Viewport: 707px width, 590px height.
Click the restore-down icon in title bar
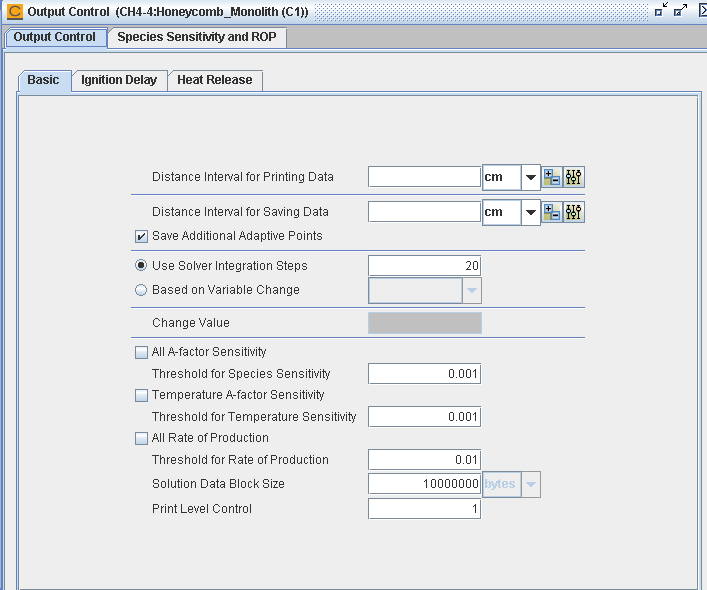(x=660, y=11)
